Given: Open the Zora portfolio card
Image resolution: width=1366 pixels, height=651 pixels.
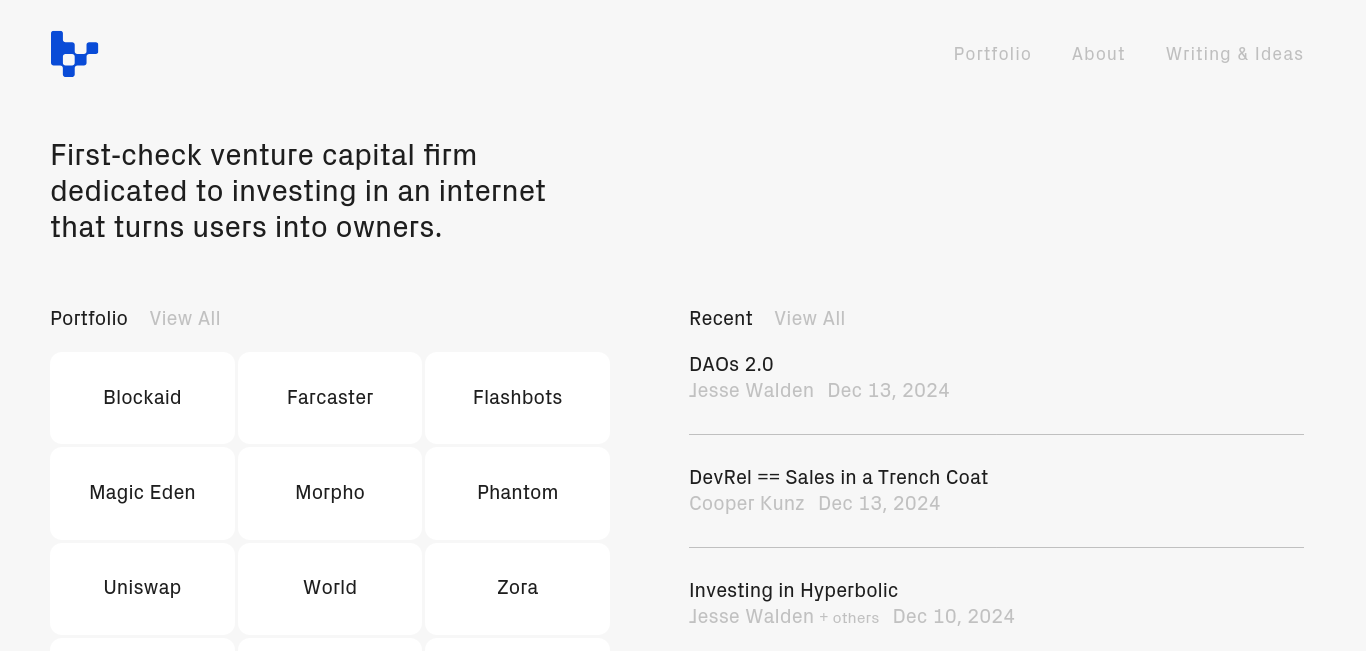Looking at the screenshot, I should [517, 588].
